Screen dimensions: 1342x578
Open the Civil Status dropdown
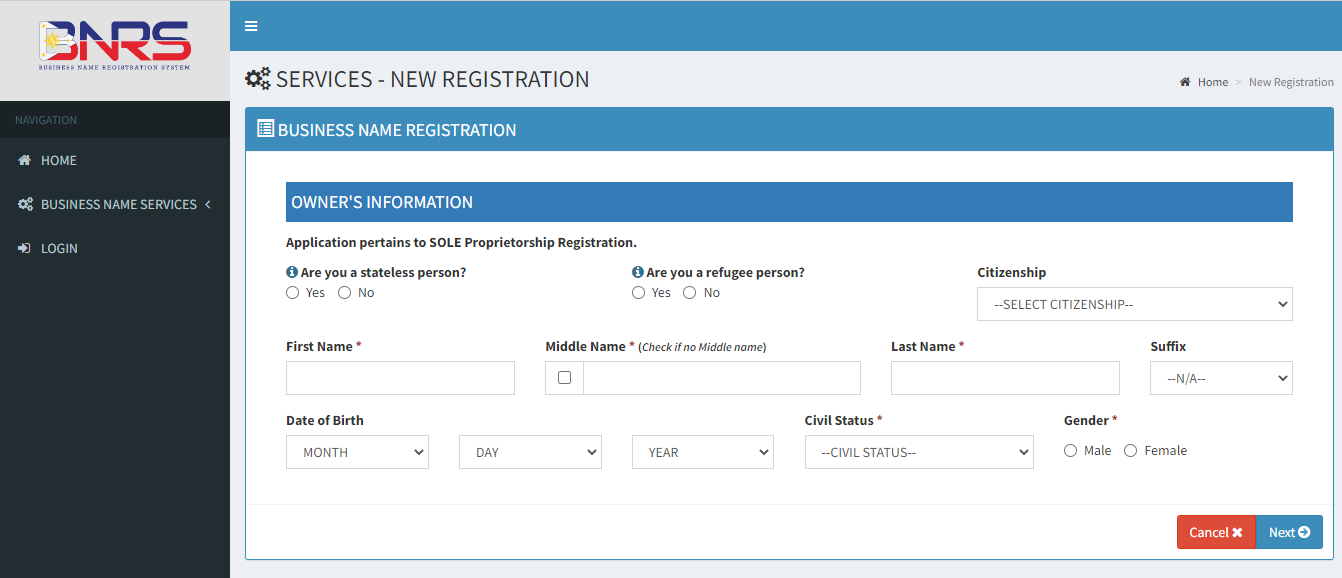(x=918, y=451)
